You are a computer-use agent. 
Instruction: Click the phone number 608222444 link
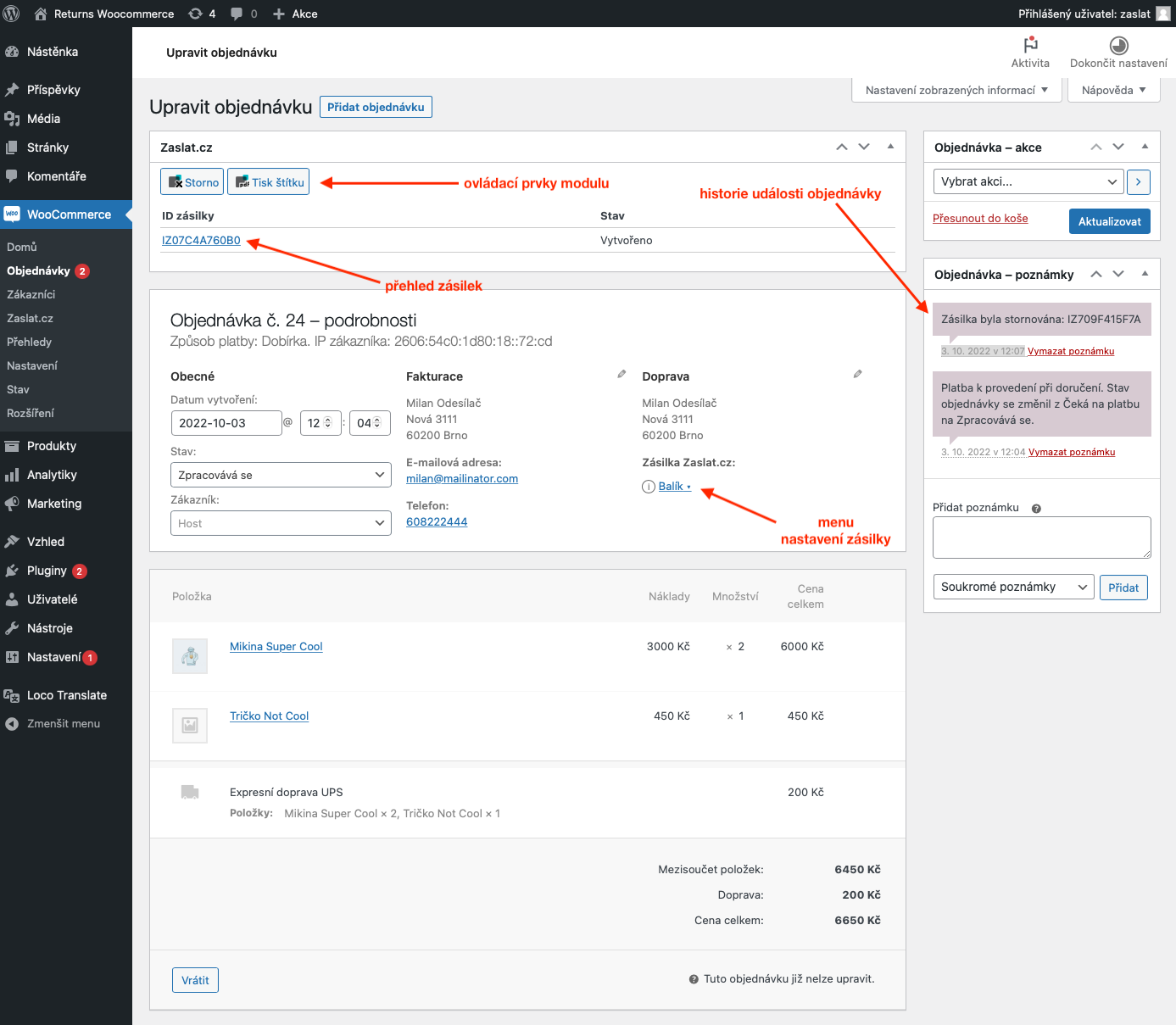[437, 522]
